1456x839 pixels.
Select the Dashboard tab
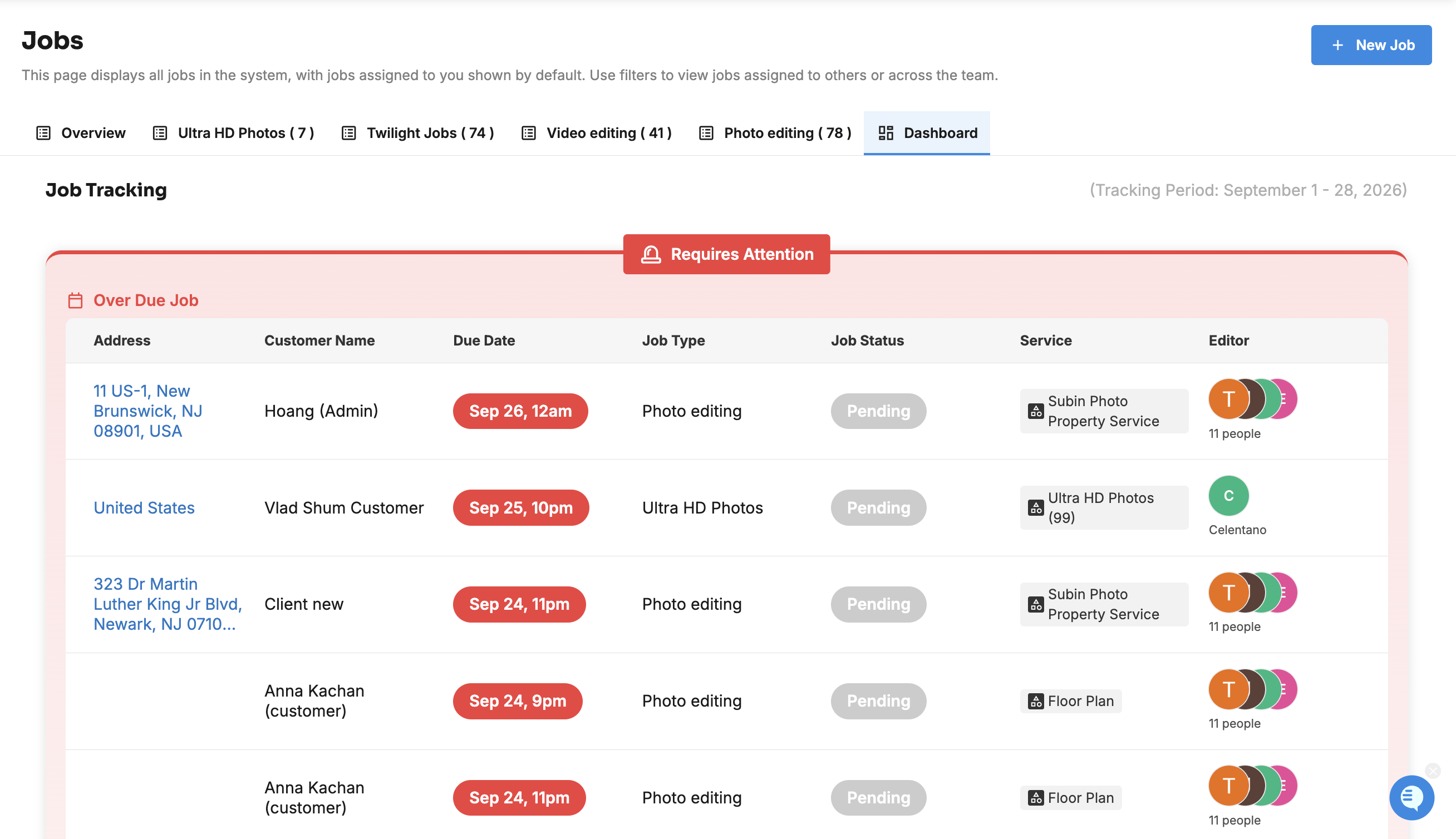926,133
